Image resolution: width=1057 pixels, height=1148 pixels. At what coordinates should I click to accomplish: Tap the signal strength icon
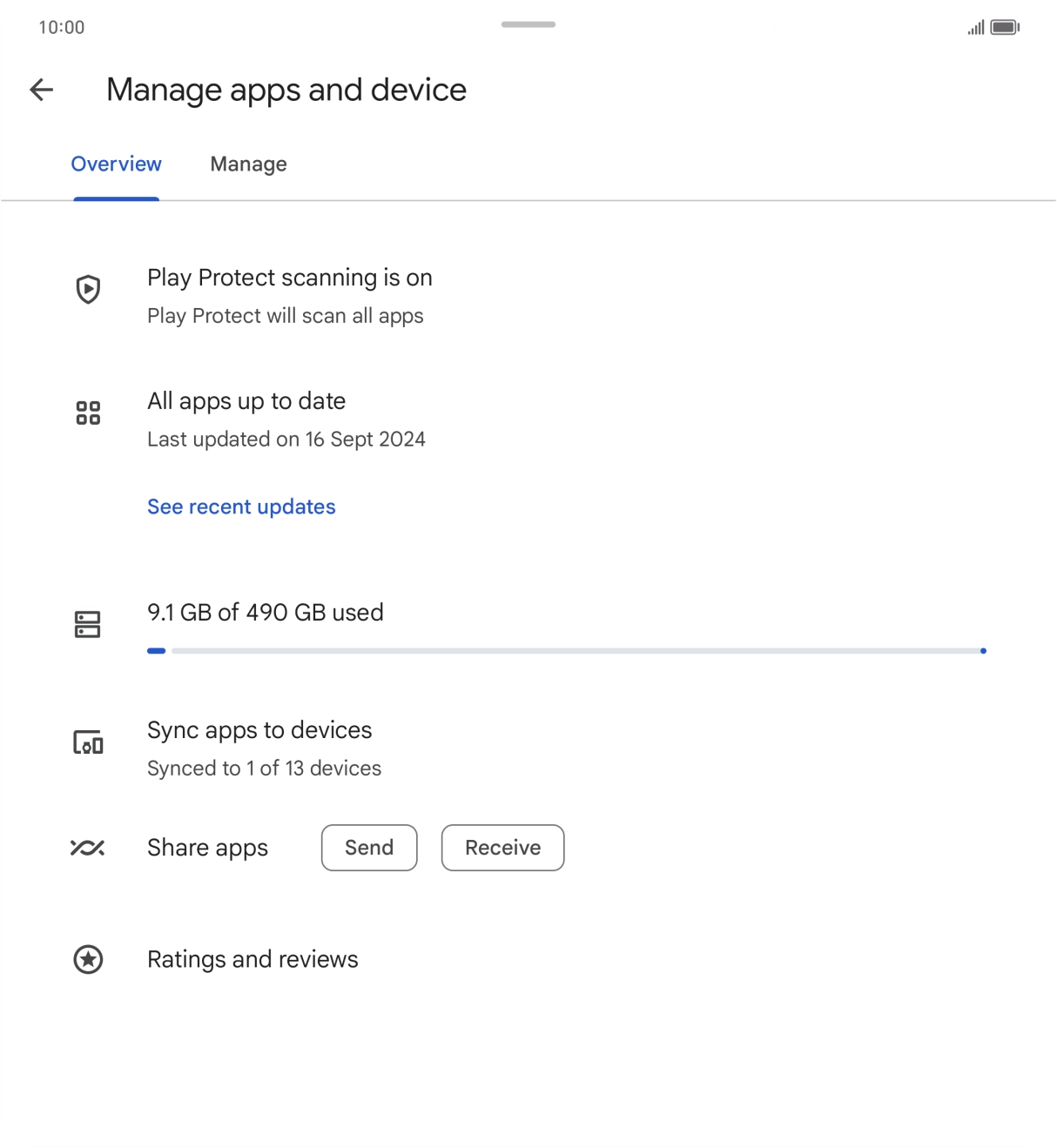coord(976,28)
